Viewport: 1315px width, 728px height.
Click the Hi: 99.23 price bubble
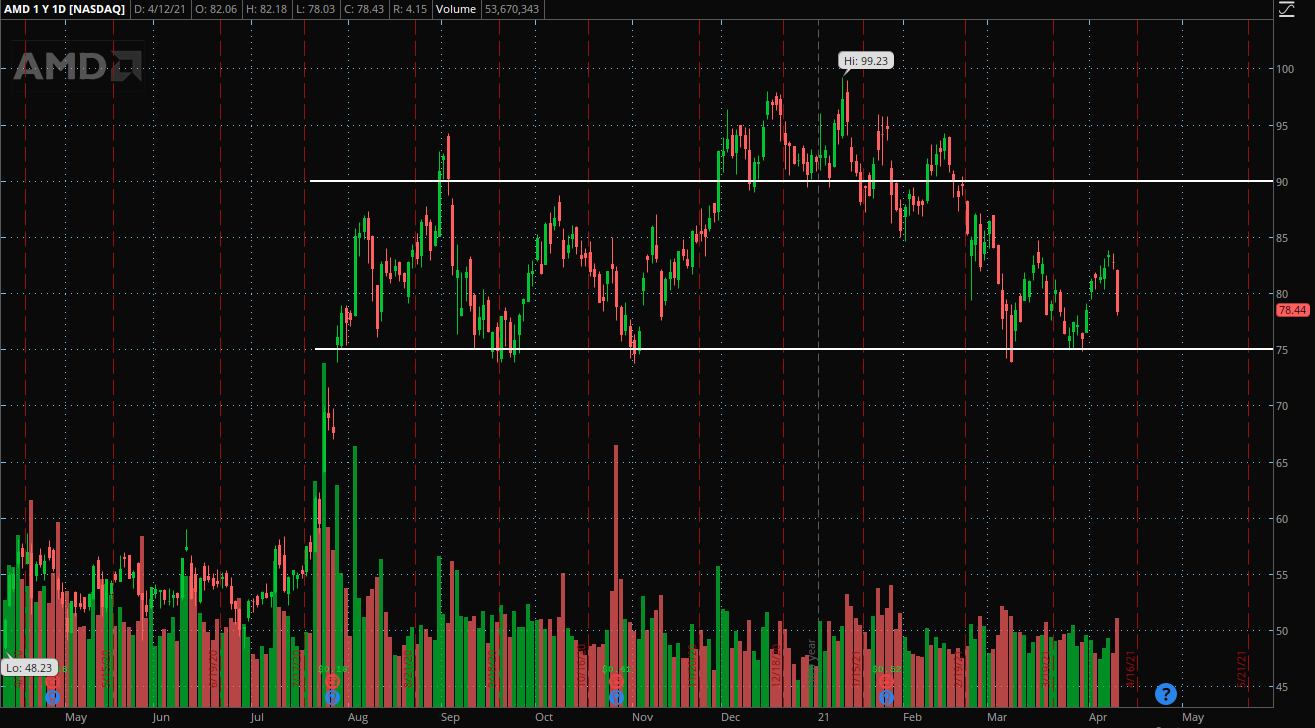[x=865, y=61]
